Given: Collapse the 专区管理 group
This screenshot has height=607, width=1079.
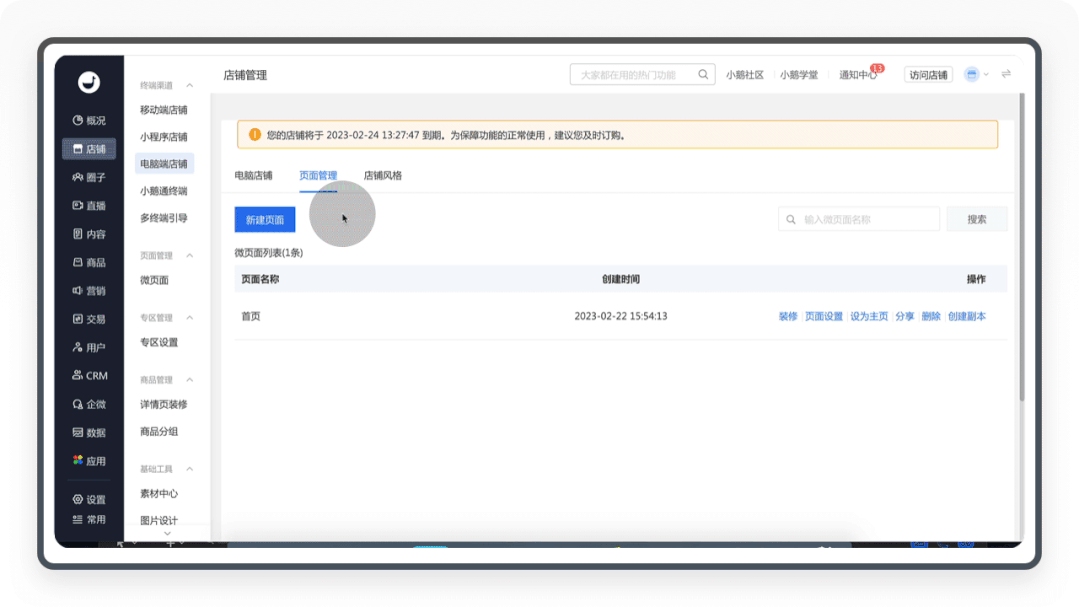Looking at the screenshot, I should coord(190,317).
